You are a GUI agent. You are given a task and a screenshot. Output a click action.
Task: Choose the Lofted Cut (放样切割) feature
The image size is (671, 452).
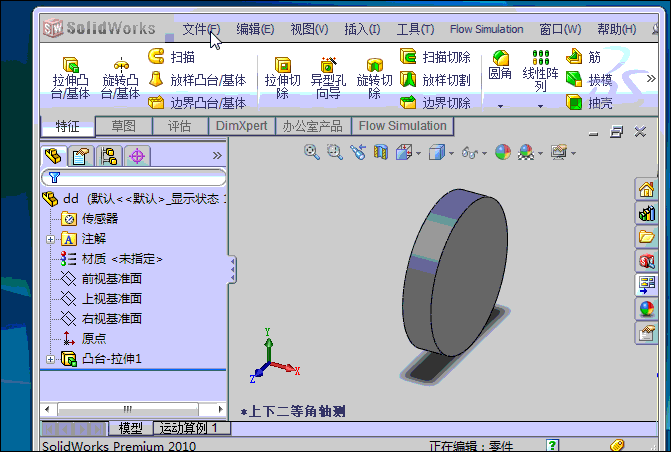coord(435,80)
